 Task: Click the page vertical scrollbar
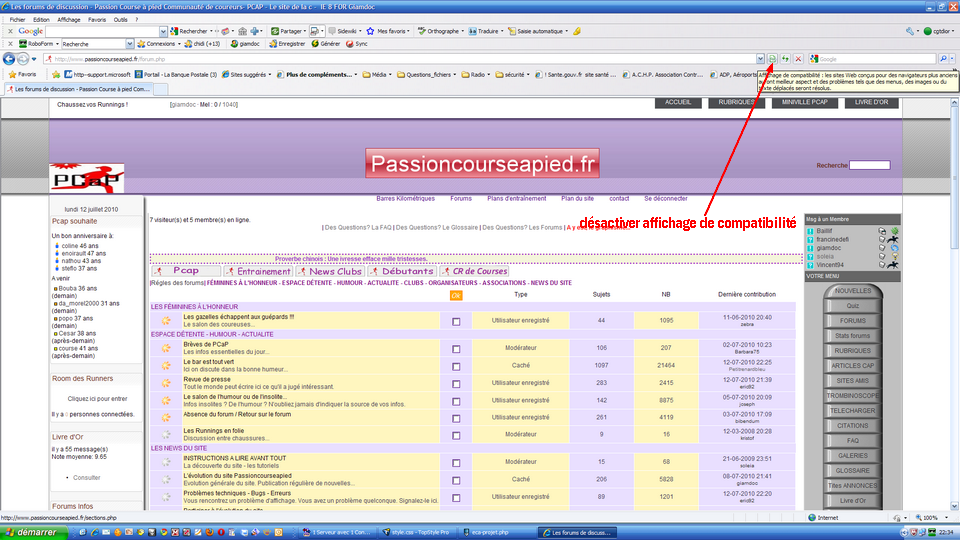(x=954, y=304)
